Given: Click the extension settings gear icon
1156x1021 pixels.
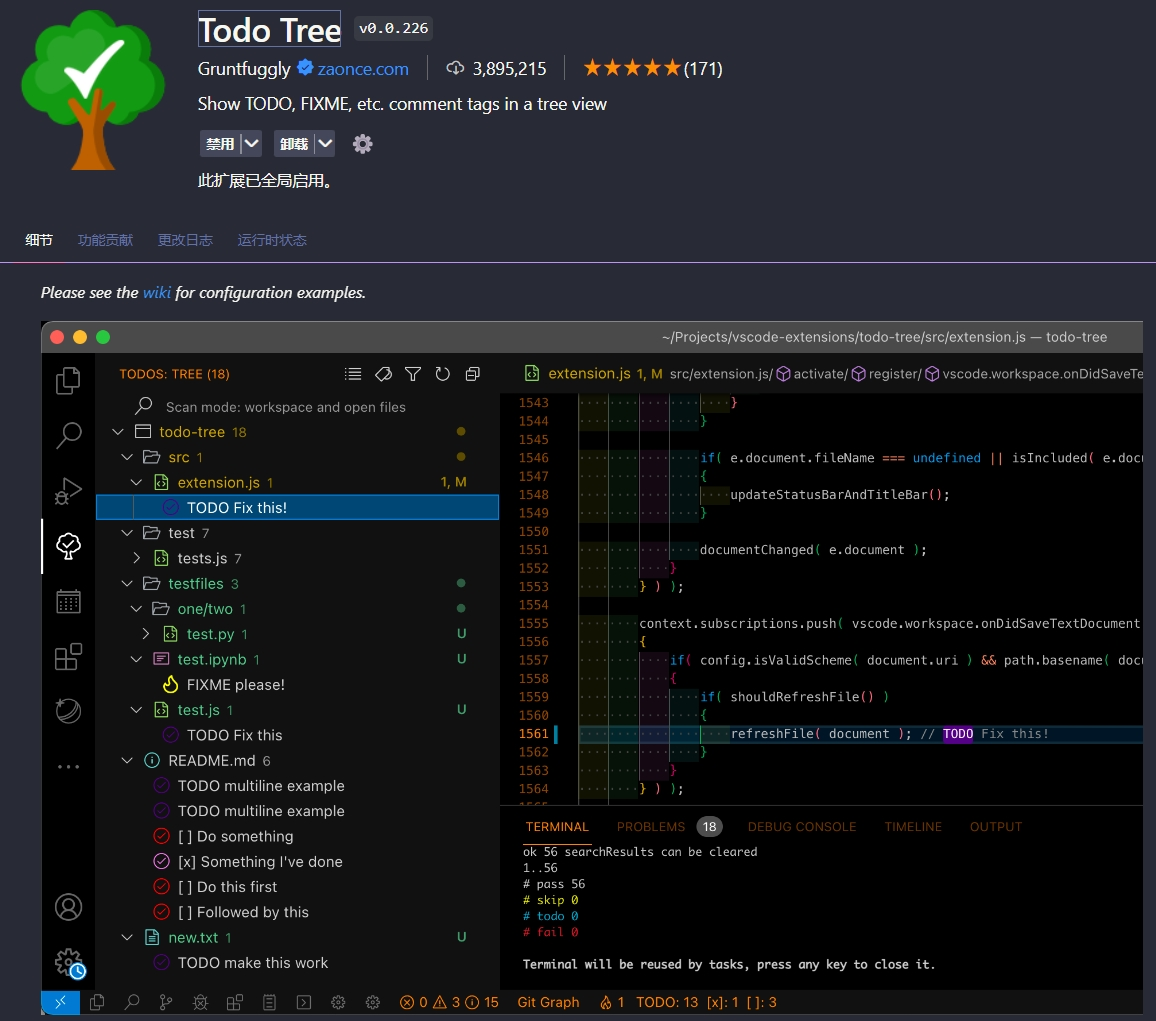Looking at the screenshot, I should click(x=362, y=144).
